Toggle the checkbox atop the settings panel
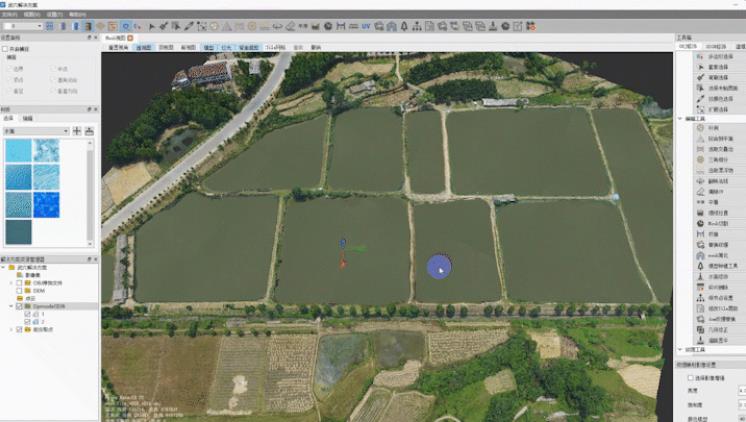The image size is (746, 422). pos(5,49)
